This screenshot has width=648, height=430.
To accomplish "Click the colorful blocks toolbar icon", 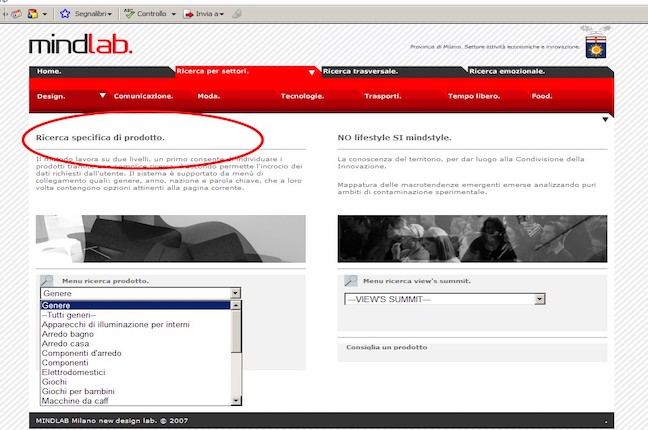I will (x=33, y=14).
